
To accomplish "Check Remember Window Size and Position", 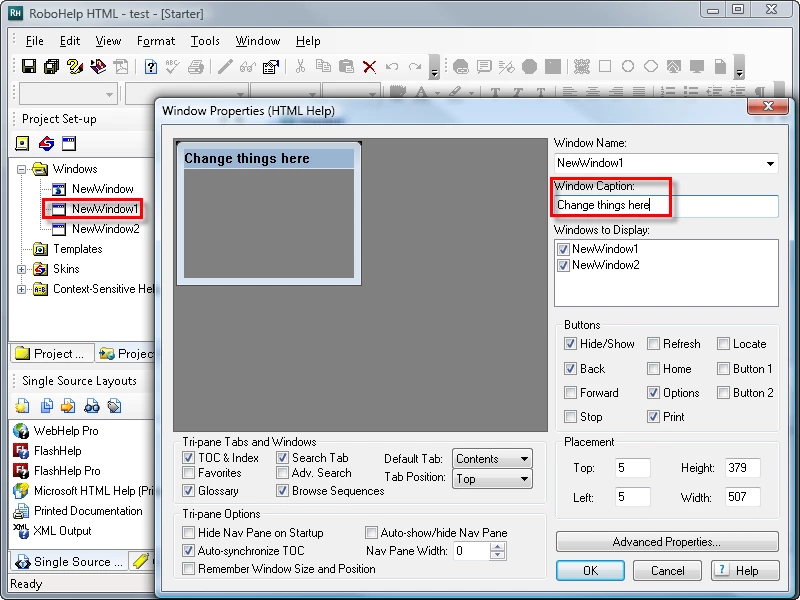I will [188, 568].
